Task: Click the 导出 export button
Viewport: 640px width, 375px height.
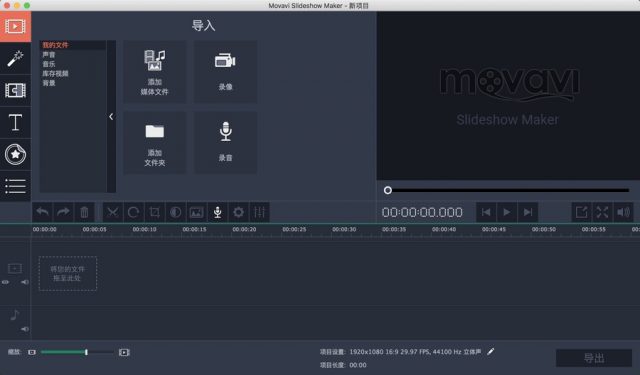Action: 594,358
